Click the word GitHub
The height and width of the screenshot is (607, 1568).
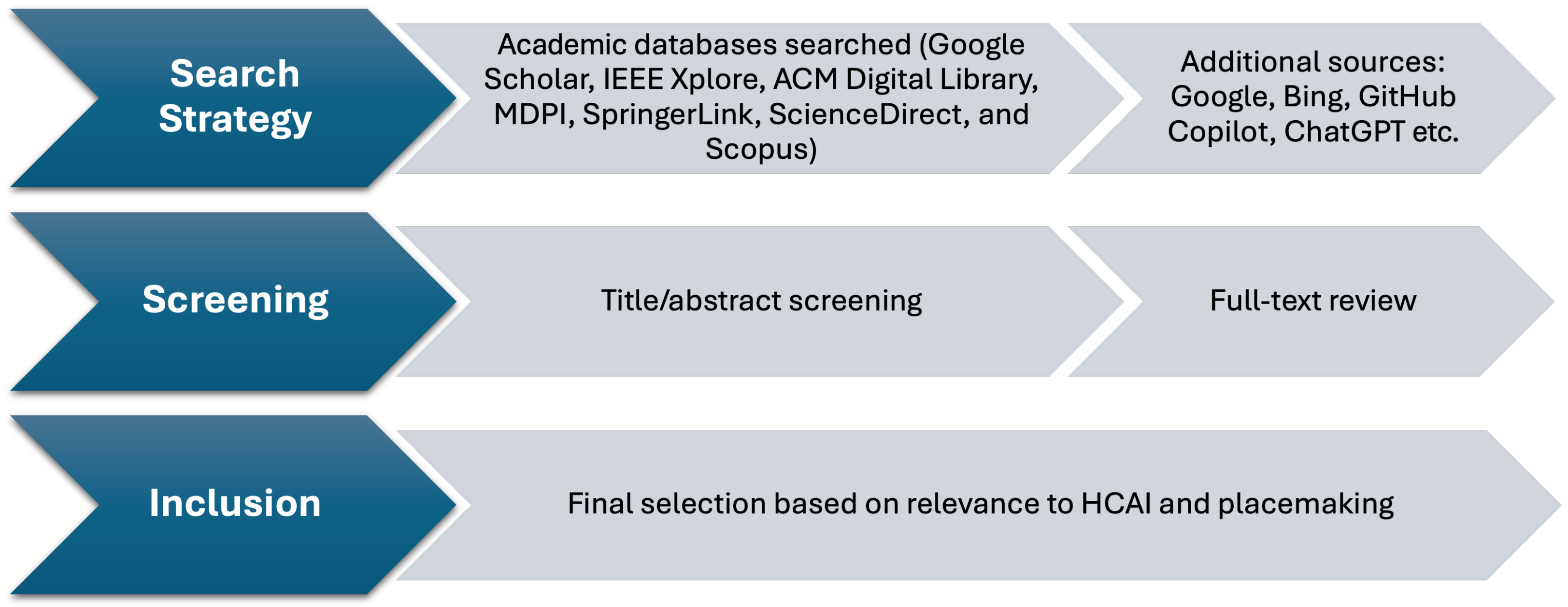pyautogui.click(x=1407, y=97)
